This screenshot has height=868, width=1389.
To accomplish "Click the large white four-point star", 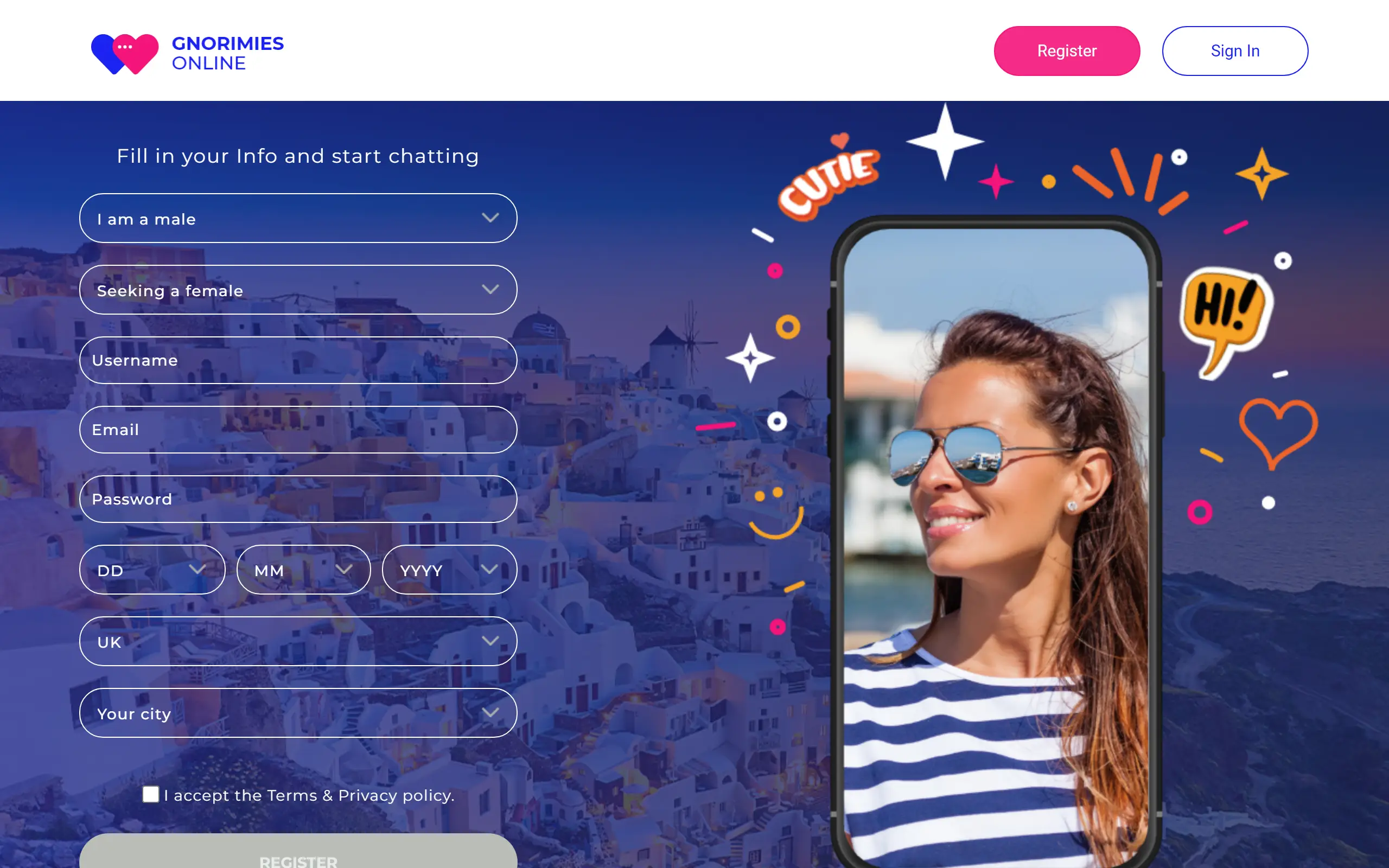I will (x=945, y=141).
